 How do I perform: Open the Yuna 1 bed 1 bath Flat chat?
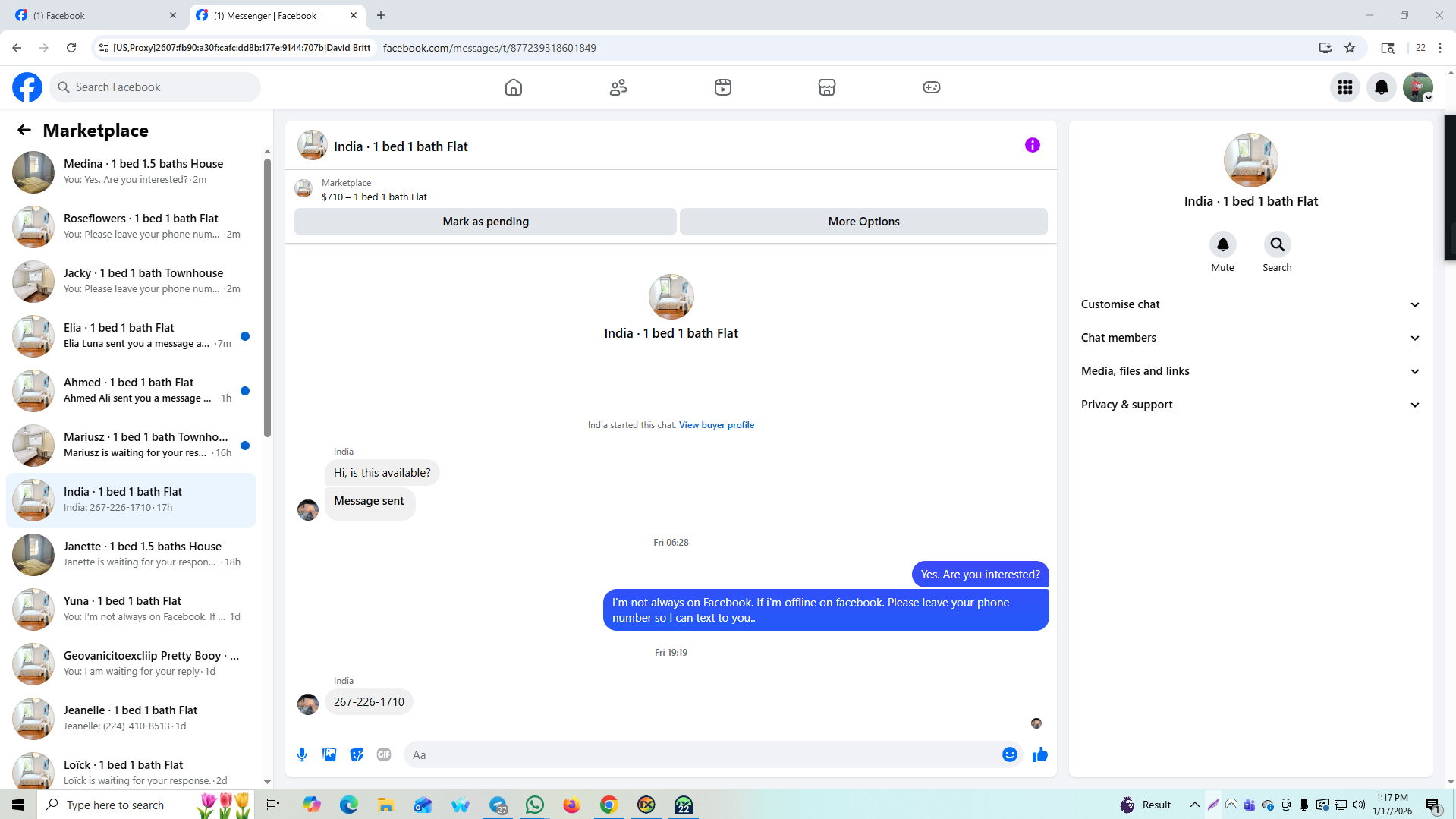131,609
